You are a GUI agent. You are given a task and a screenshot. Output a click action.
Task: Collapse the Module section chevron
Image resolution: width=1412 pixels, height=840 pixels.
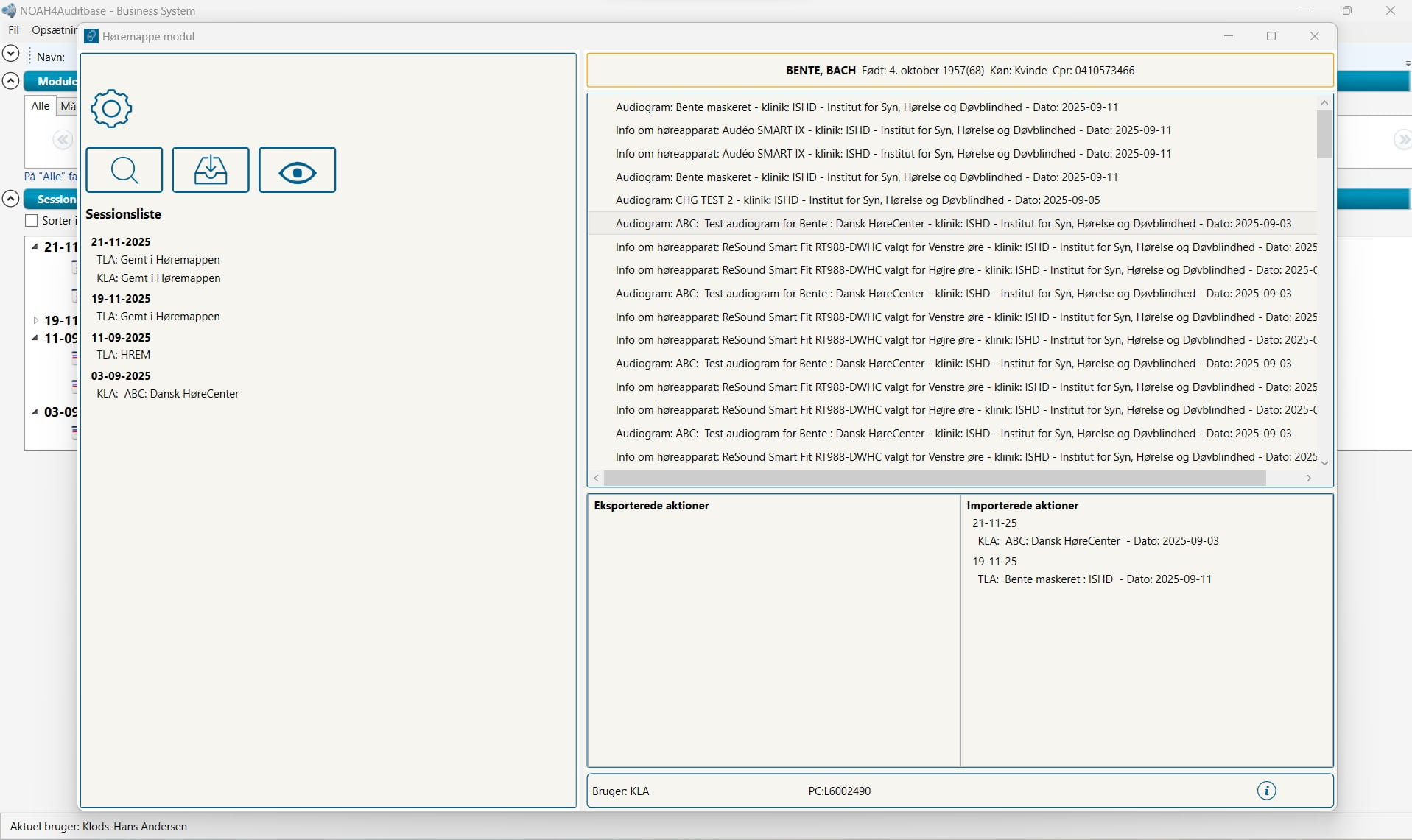pos(10,81)
